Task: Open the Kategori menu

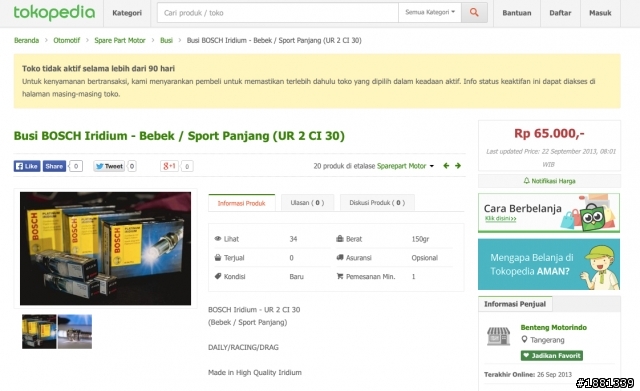Action: [x=127, y=13]
